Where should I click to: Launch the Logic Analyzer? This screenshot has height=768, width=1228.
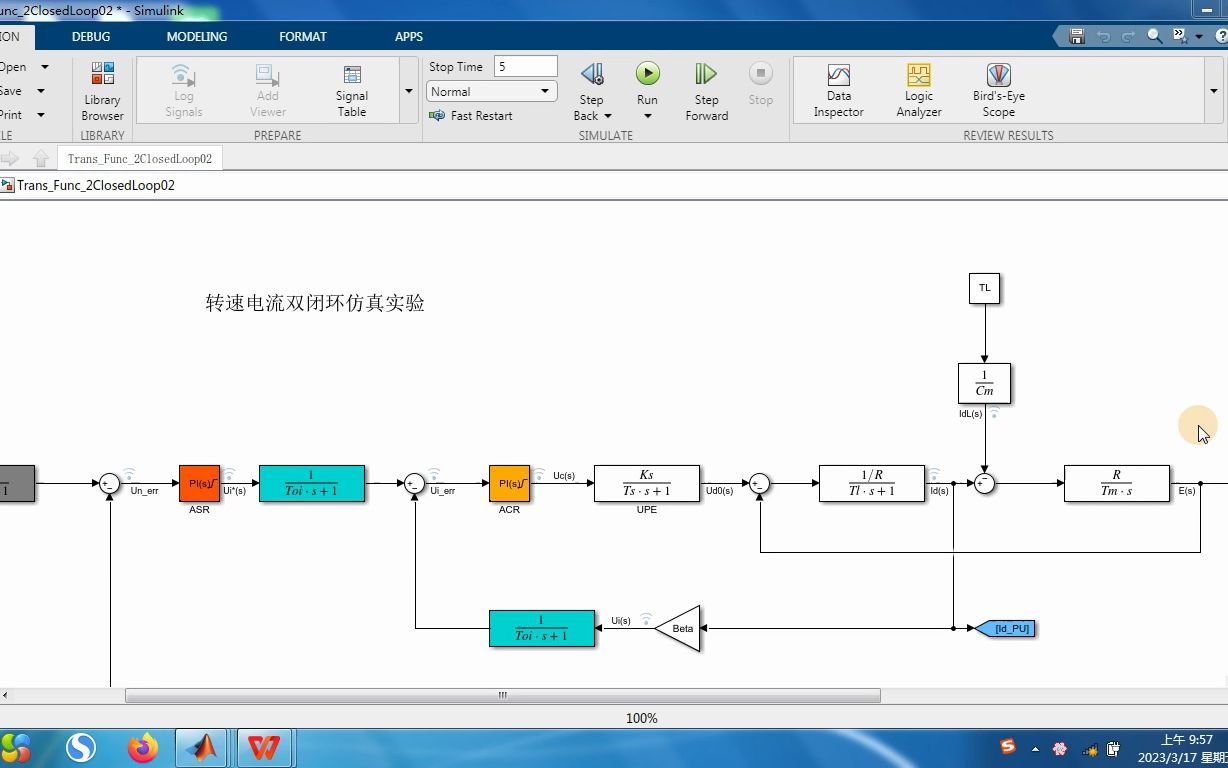919,91
